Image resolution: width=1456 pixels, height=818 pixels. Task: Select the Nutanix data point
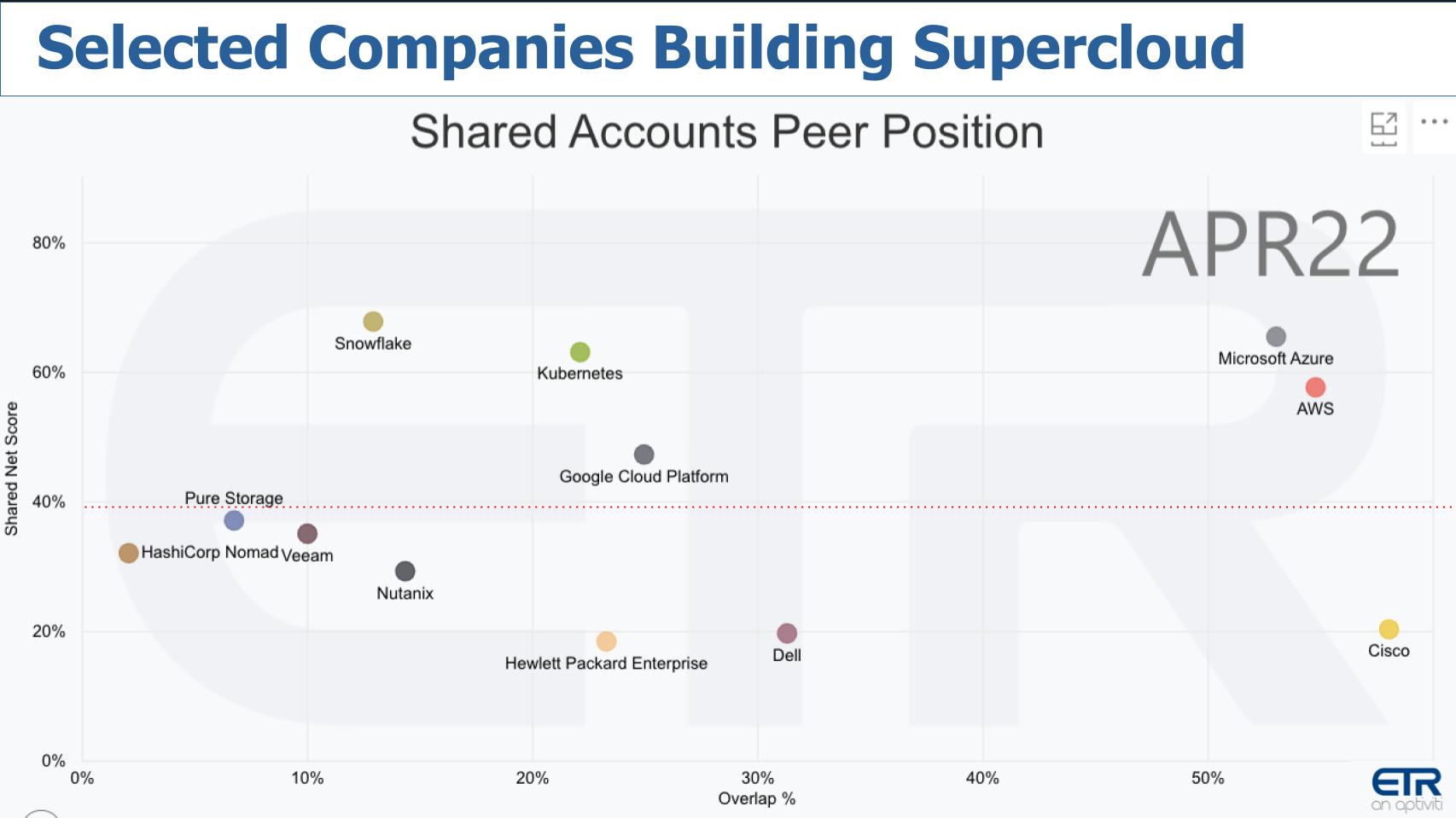point(405,569)
